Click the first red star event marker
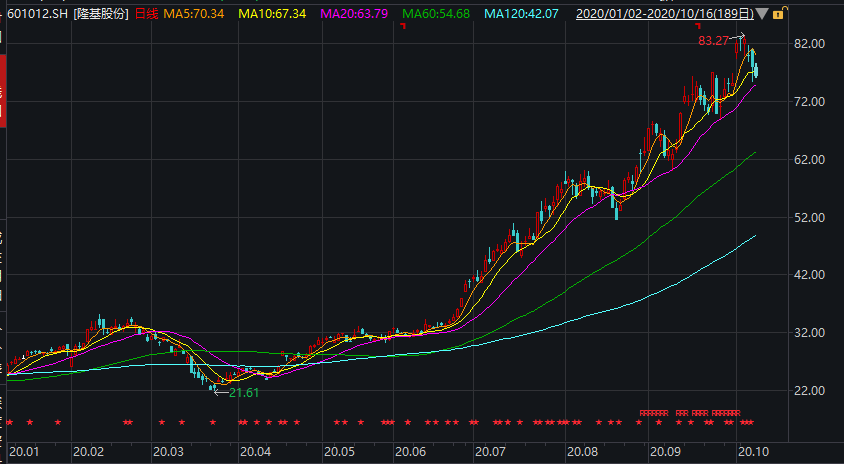 9,422
